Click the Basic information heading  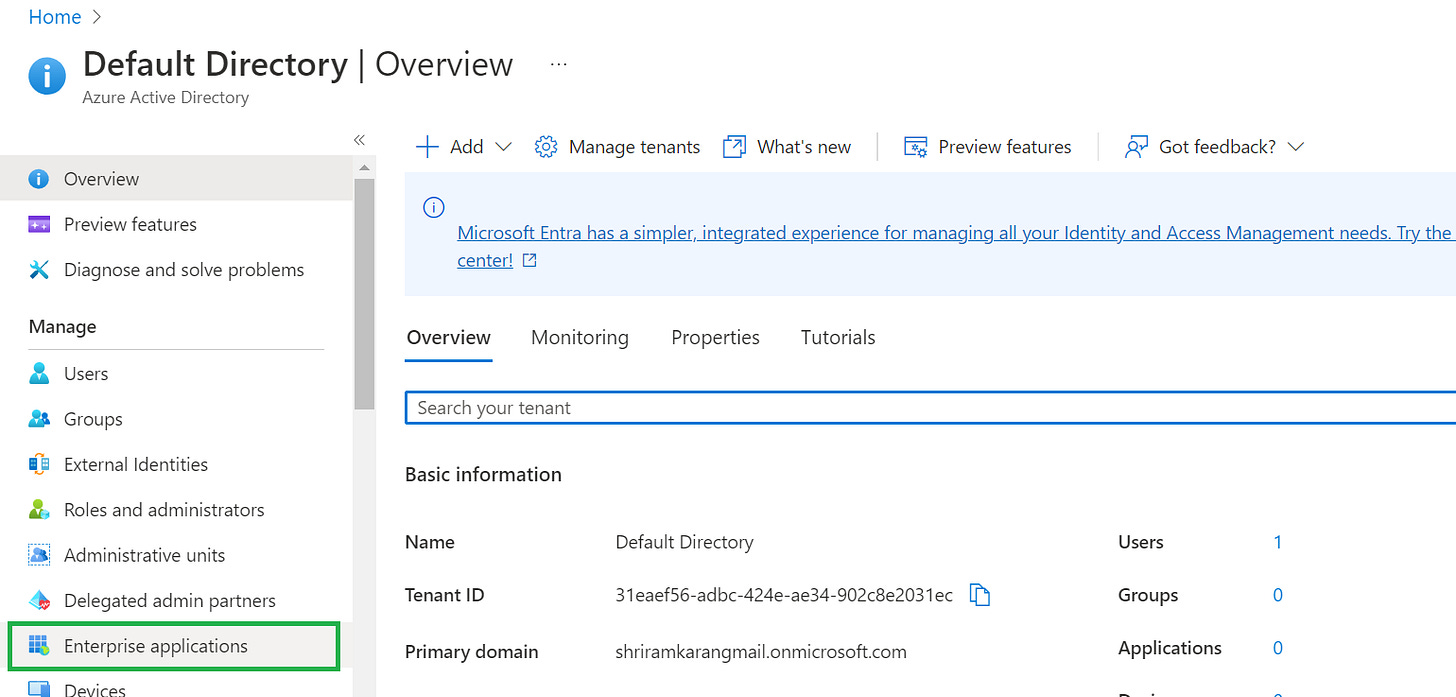point(483,474)
